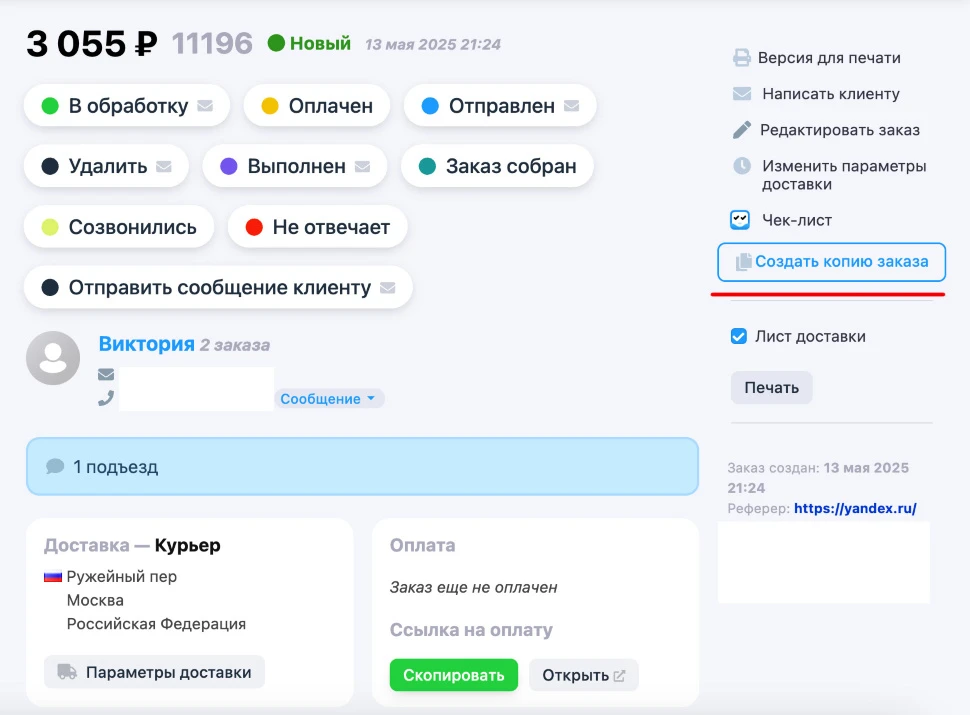This screenshot has height=715, width=970.
Task: Click the comment bubble icon beside 1 подъезд
Action: pos(56,466)
